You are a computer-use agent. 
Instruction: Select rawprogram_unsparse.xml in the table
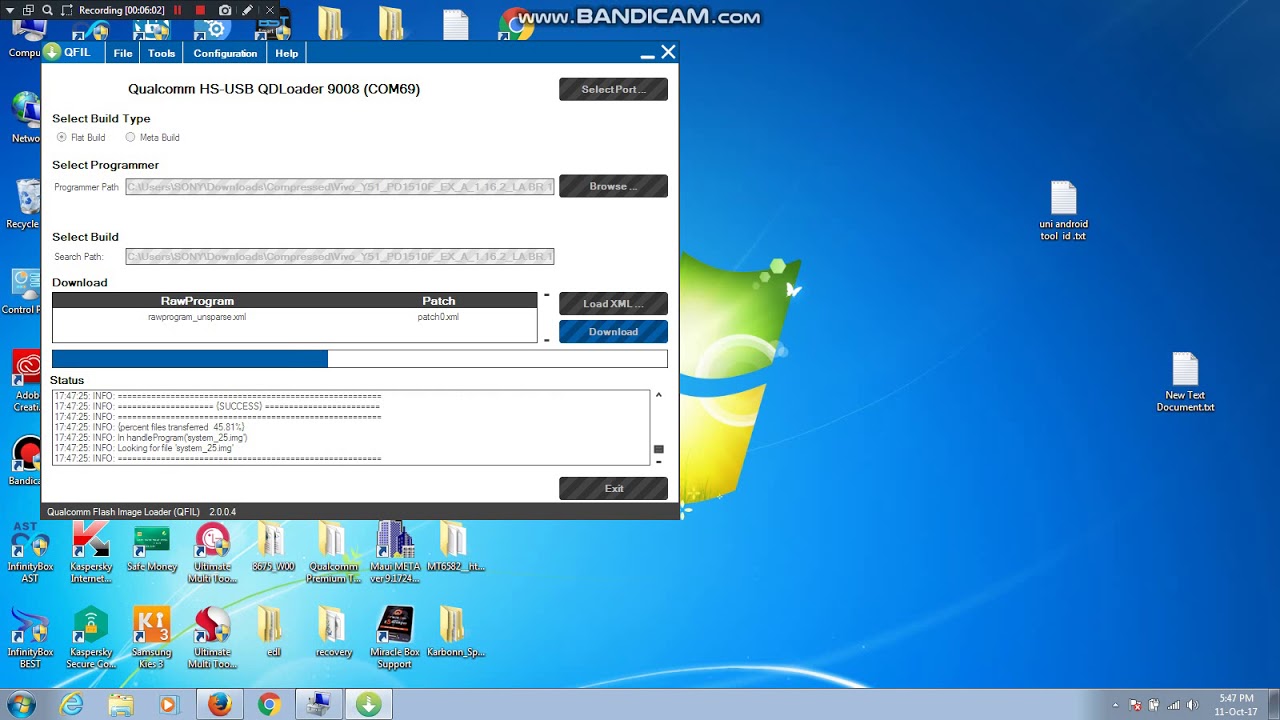coord(197,317)
